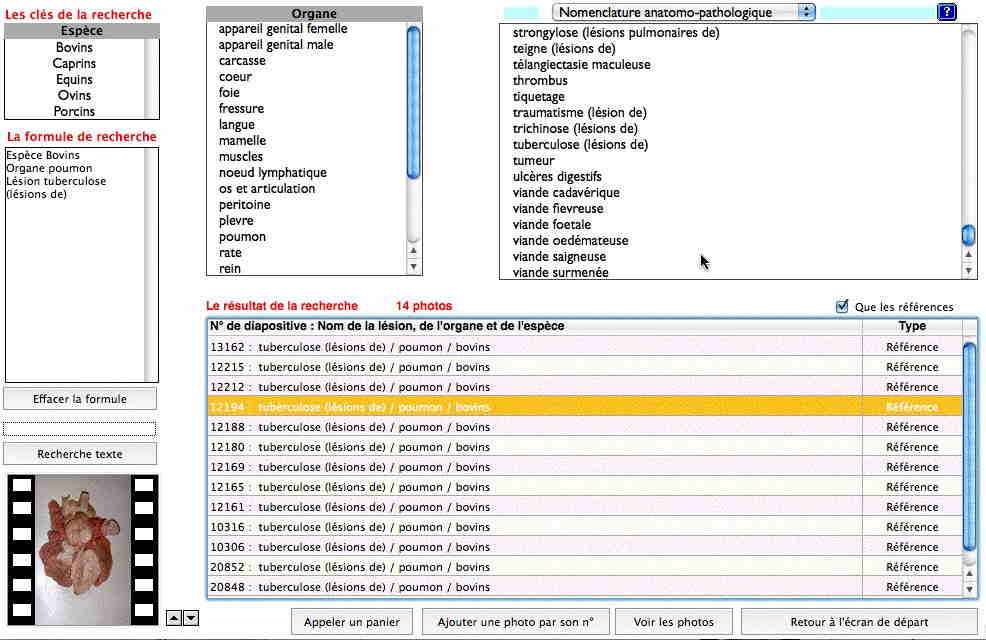The image size is (986, 640).
Task: Click "Appeler un panier"
Action: (351, 621)
